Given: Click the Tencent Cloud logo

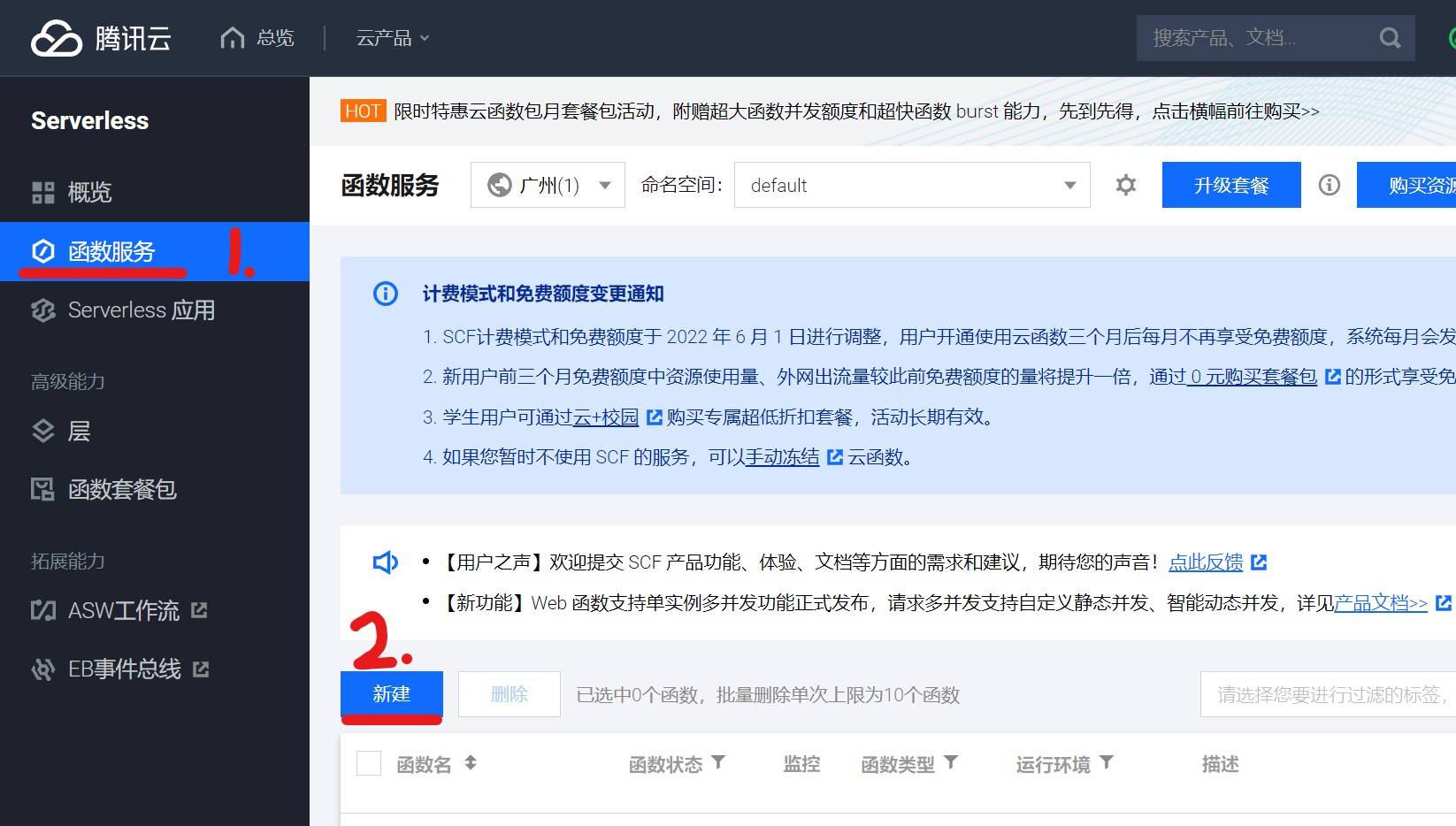Looking at the screenshot, I should (x=97, y=37).
